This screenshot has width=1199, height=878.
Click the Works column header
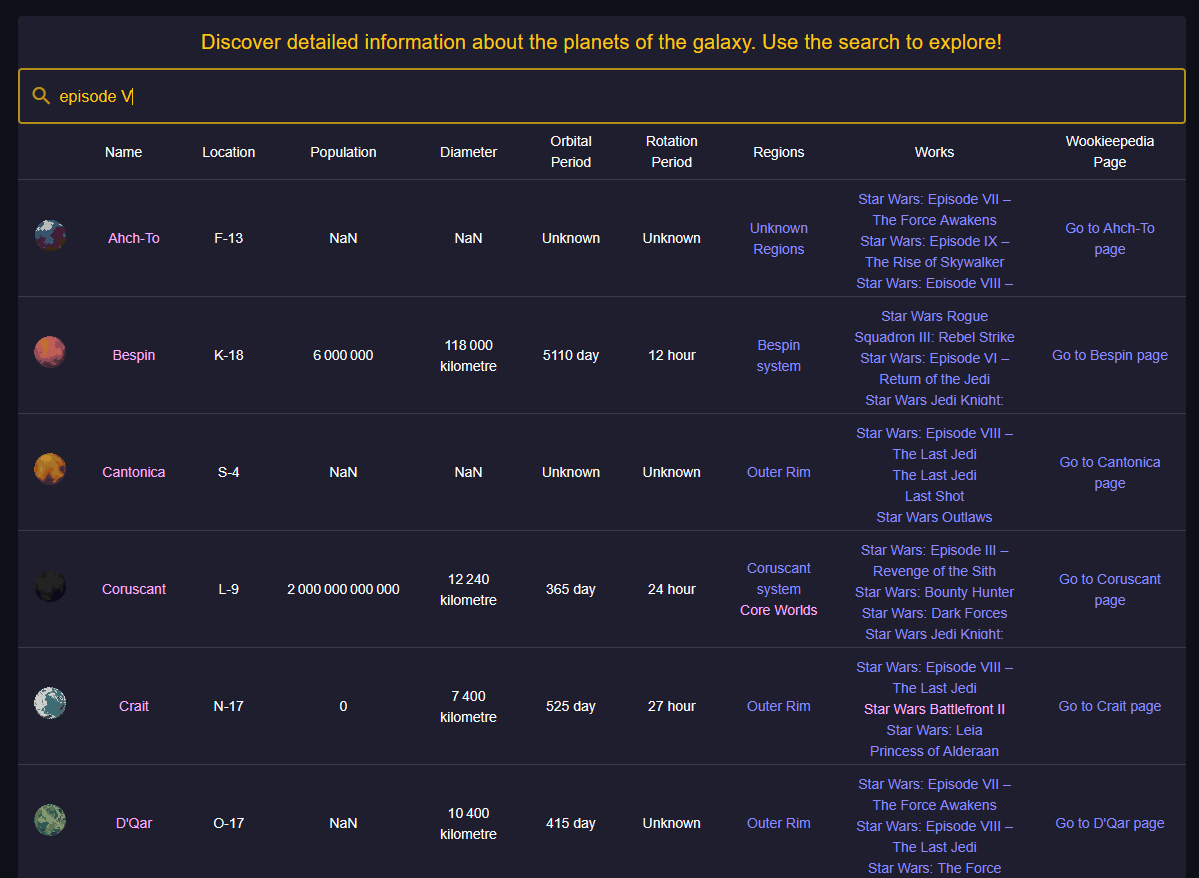click(934, 152)
